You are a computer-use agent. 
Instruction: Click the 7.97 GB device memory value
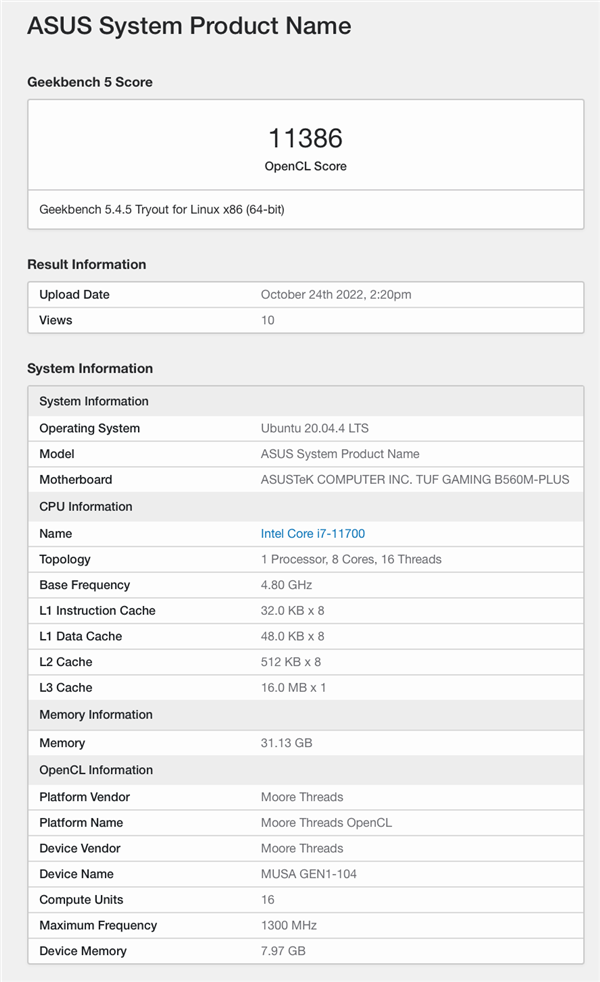283,951
